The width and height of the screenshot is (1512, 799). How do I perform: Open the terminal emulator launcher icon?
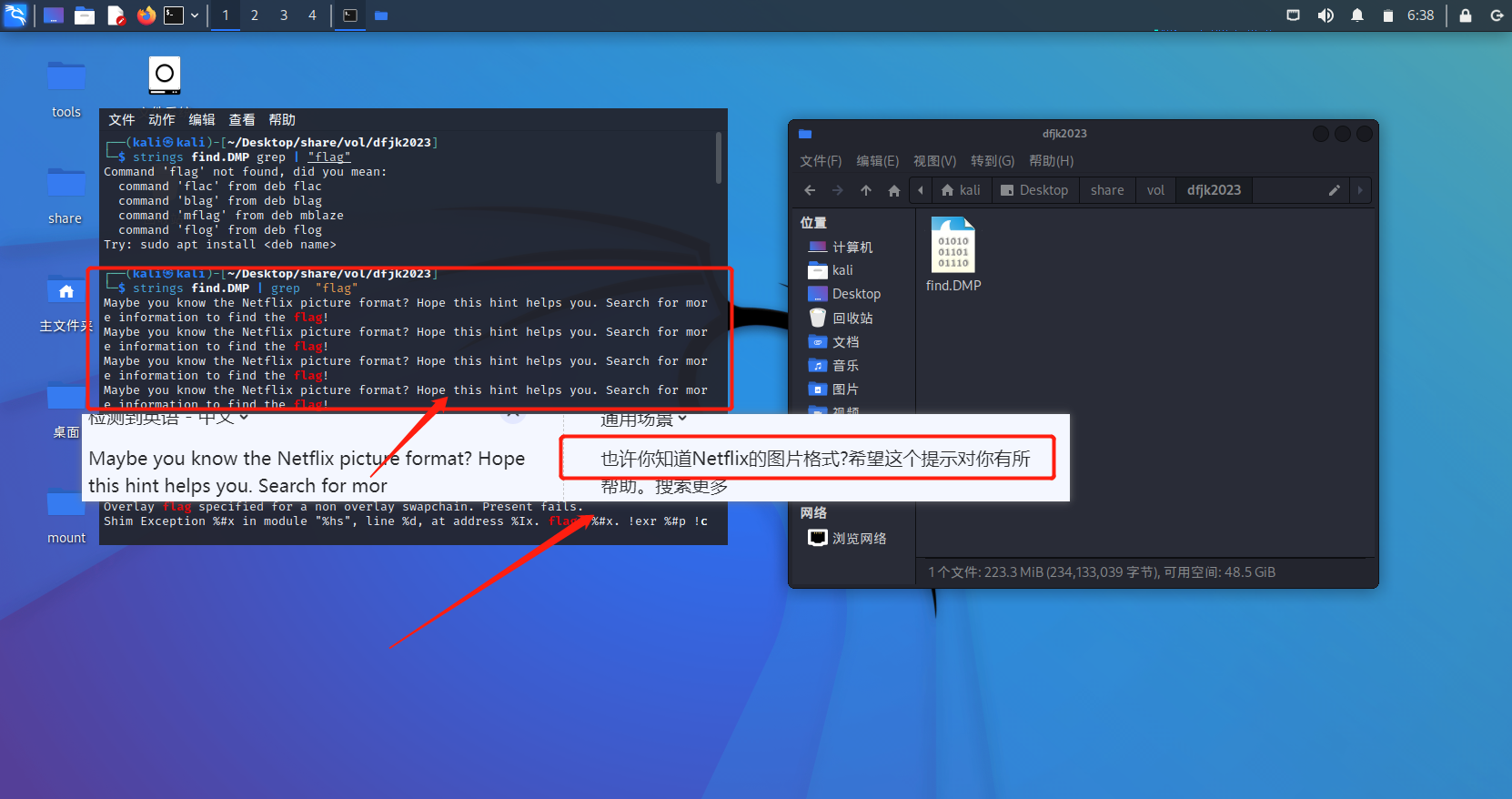coord(174,15)
